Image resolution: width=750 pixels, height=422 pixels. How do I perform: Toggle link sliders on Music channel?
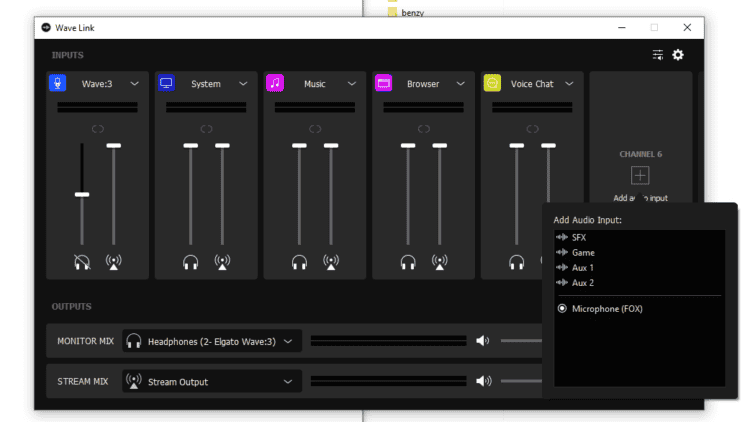[x=315, y=129]
